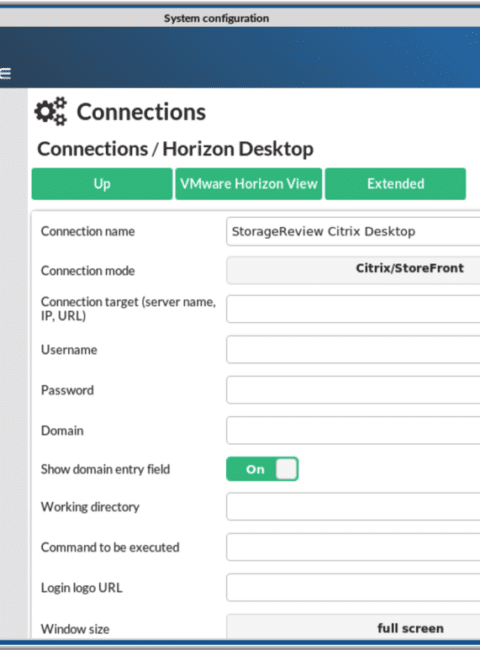The image size is (480, 650).
Task: Click the Connections page heading
Action: coord(141,112)
